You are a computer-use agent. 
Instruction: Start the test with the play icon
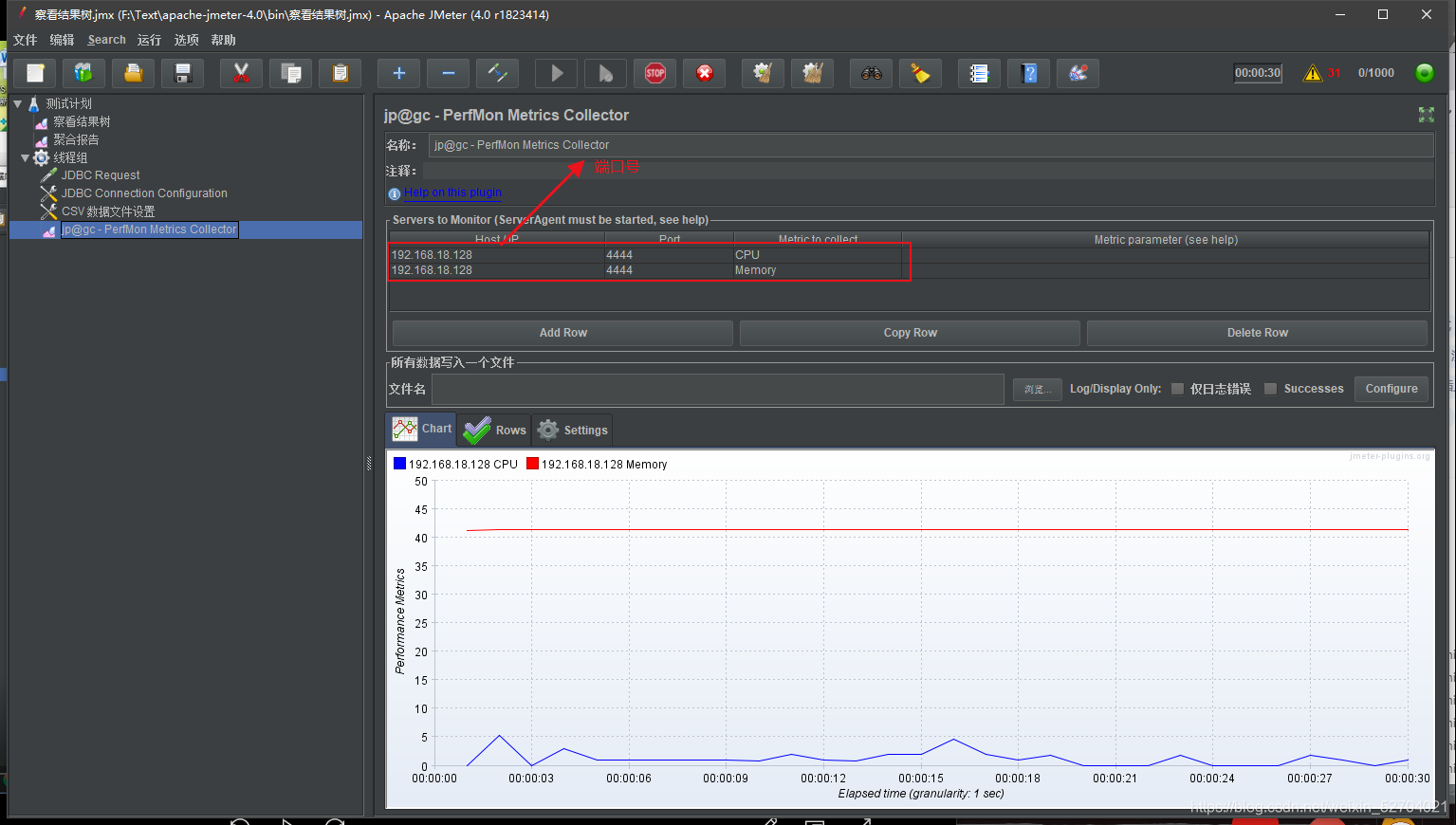557,73
